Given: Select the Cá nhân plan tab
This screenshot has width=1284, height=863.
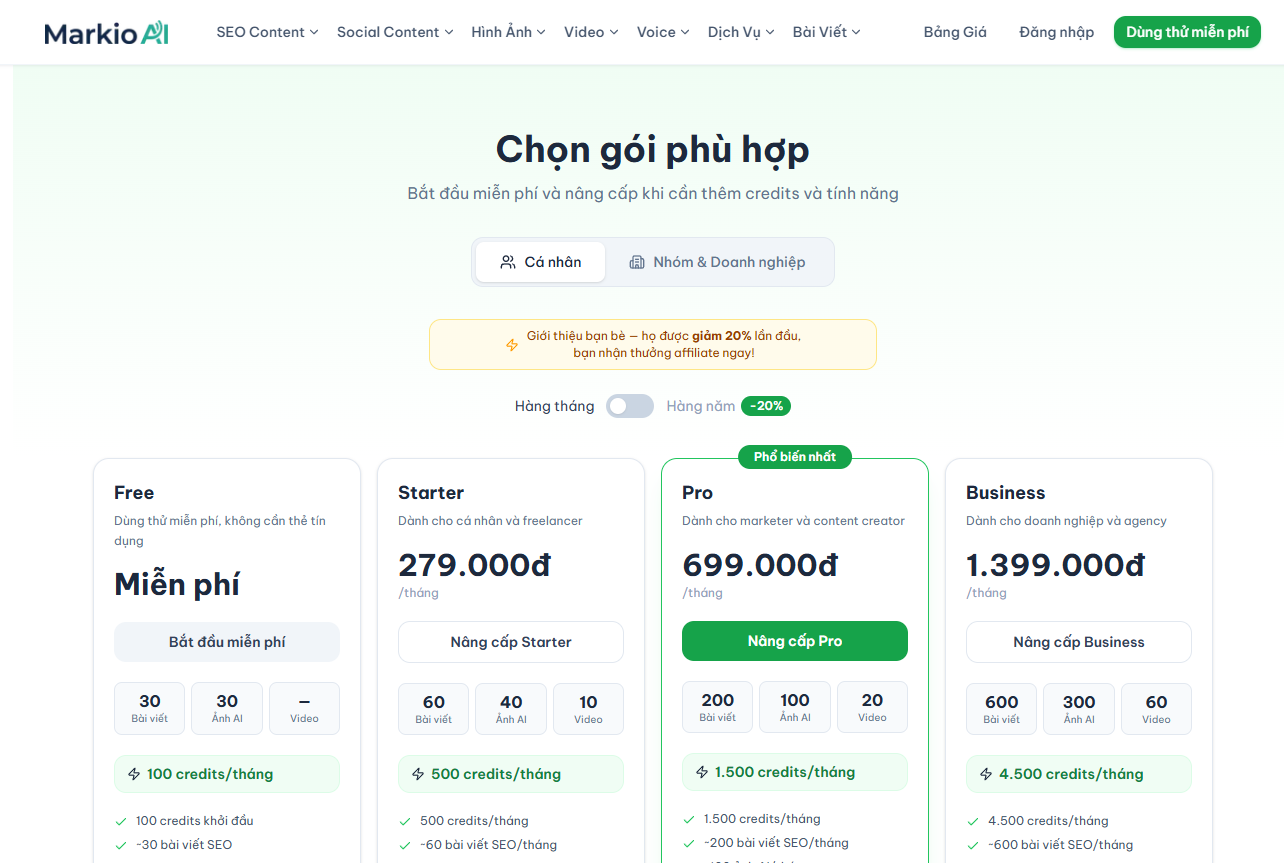Looking at the screenshot, I should coord(540,262).
